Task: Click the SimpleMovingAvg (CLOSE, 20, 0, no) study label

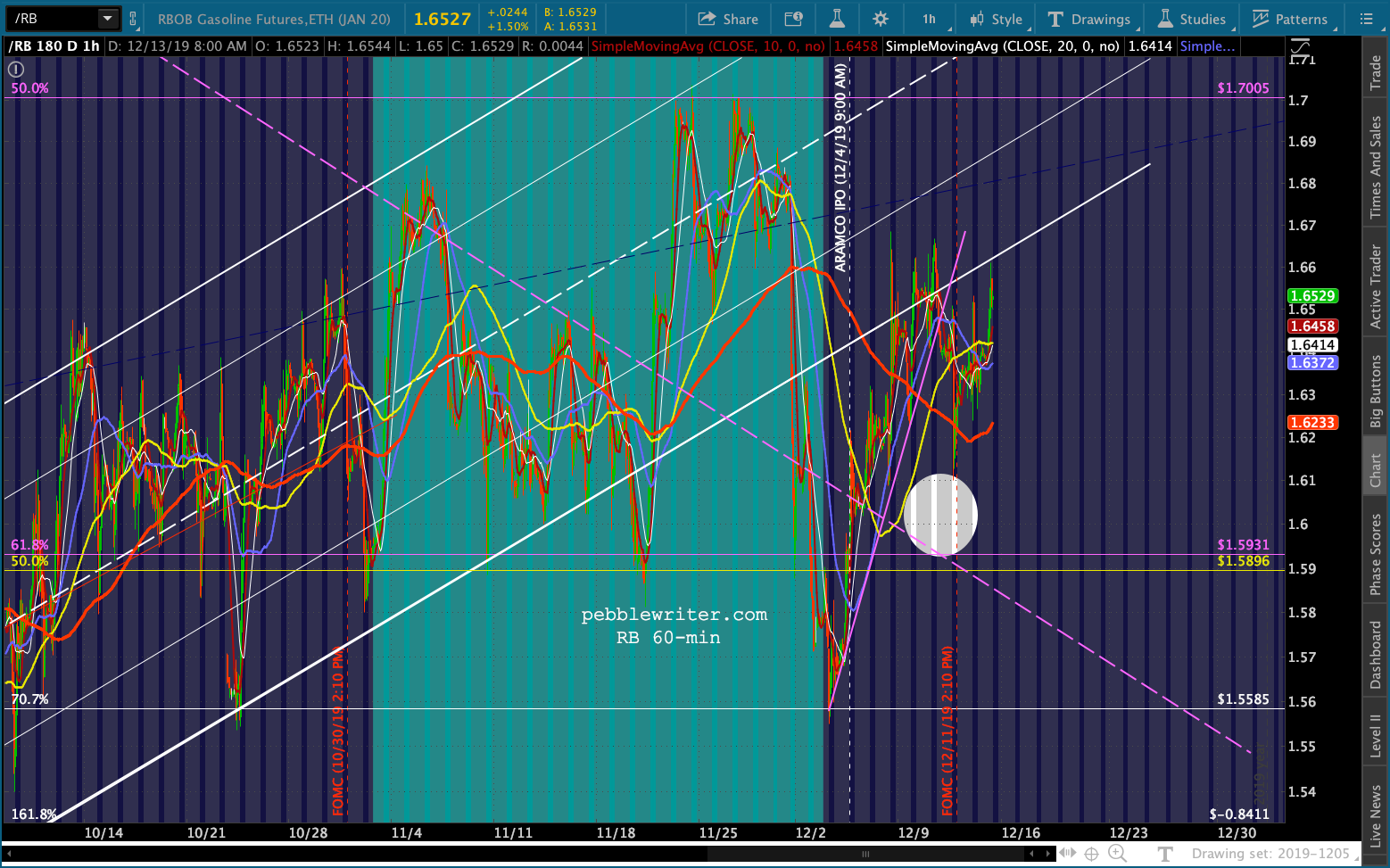Action: coord(1003,45)
